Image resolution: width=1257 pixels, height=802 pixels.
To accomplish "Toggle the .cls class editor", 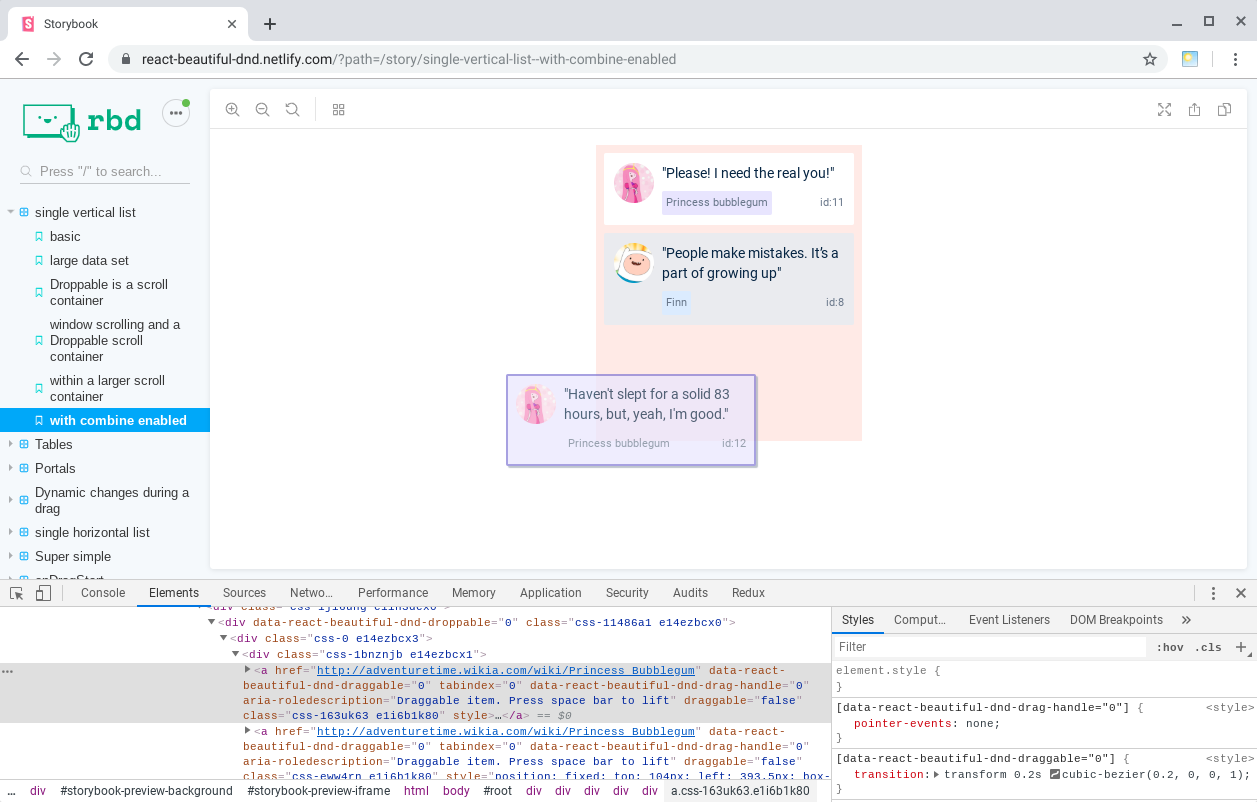I will pos(1210,647).
